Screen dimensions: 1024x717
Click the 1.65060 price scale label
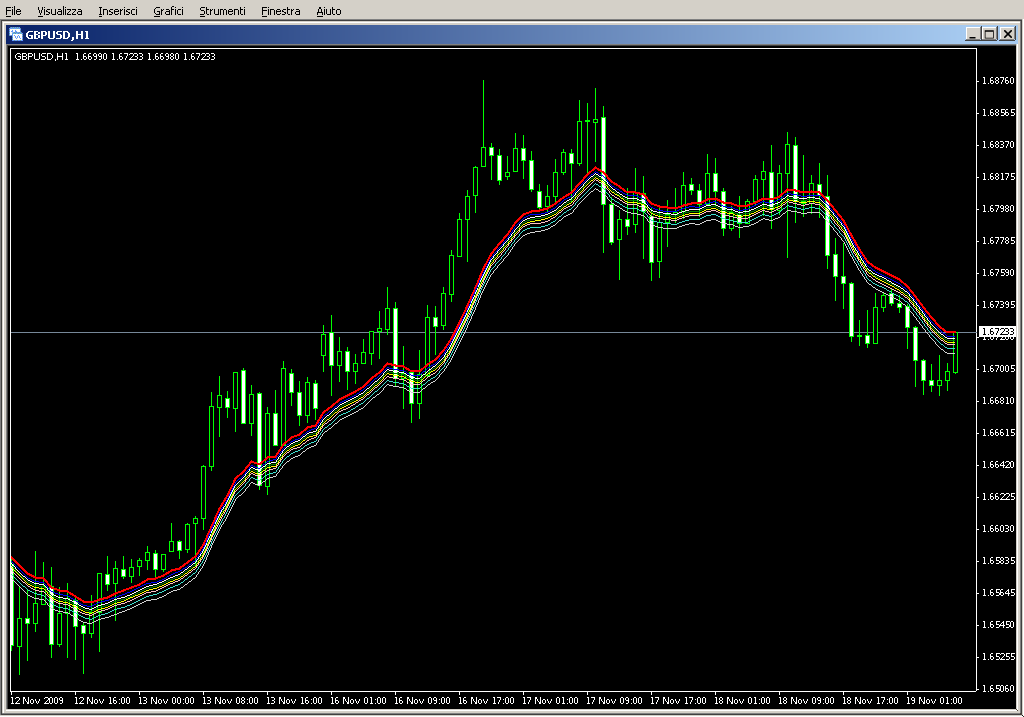point(999,689)
